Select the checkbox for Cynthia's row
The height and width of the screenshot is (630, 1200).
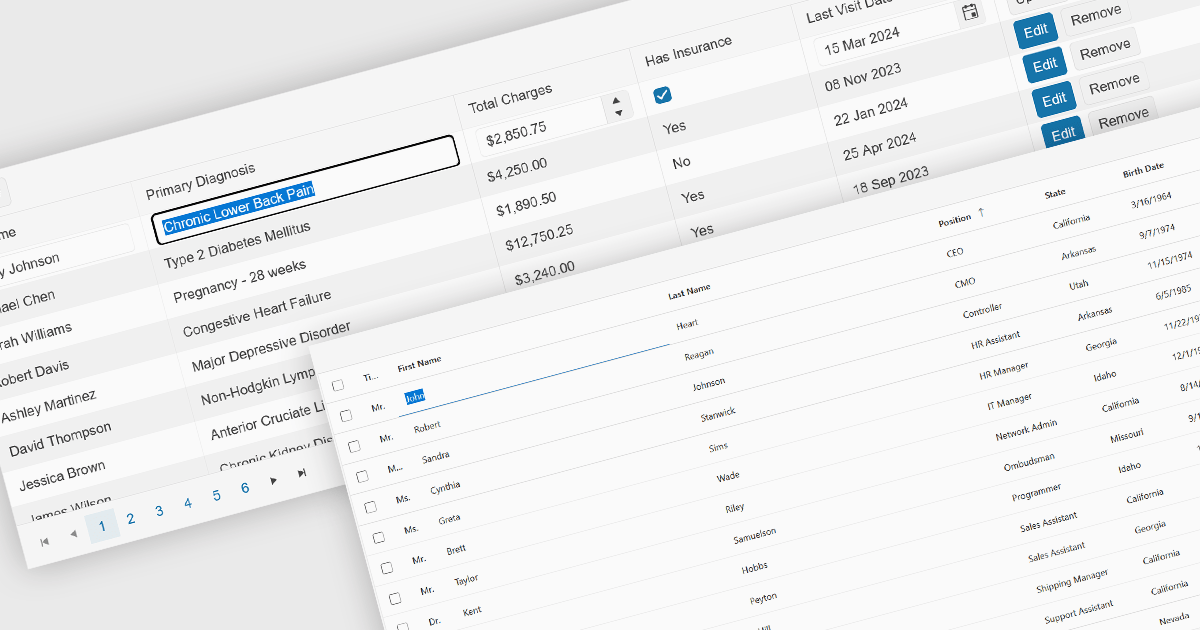370,507
